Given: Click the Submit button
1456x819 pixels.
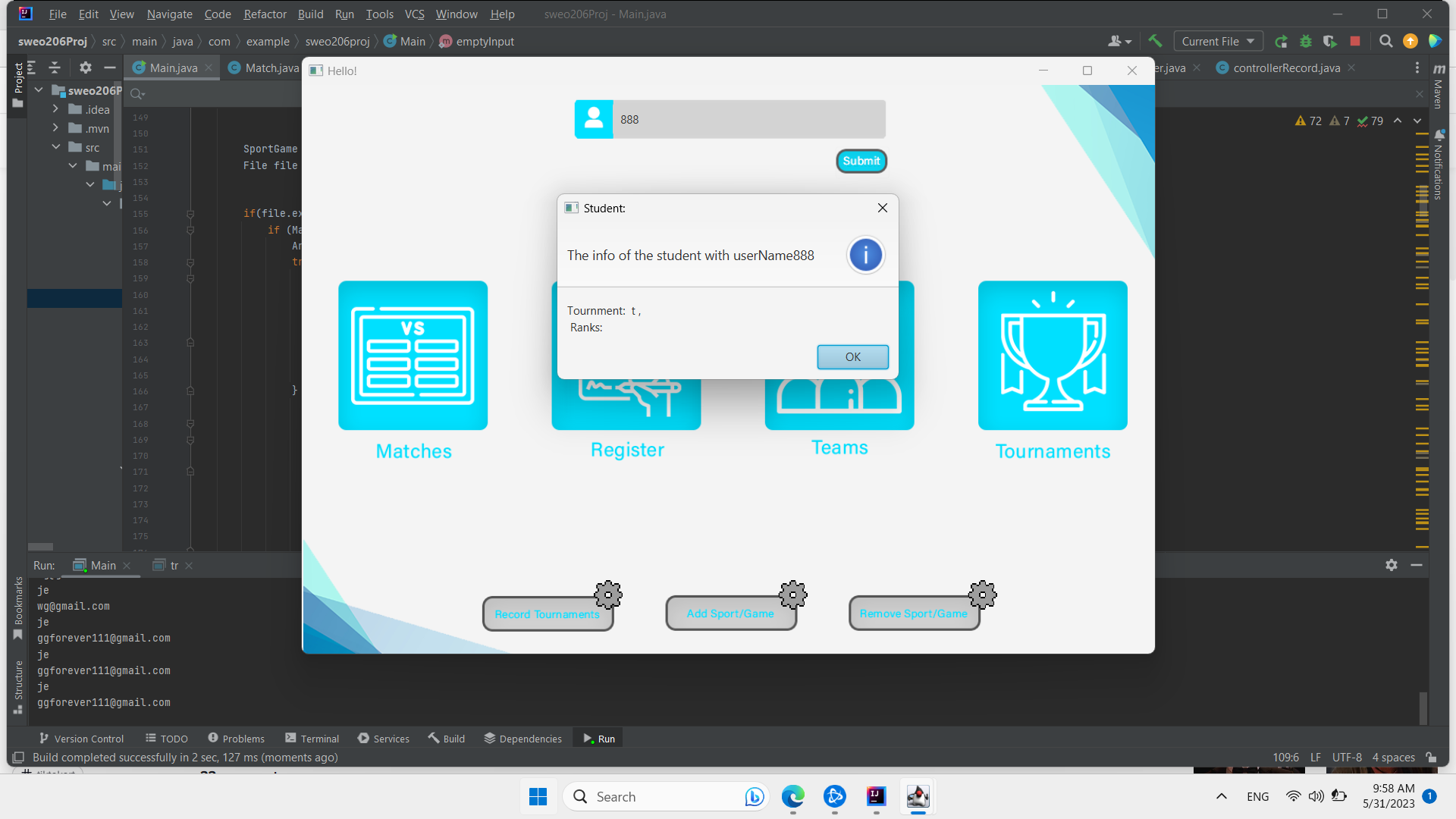Looking at the screenshot, I should point(861,161).
